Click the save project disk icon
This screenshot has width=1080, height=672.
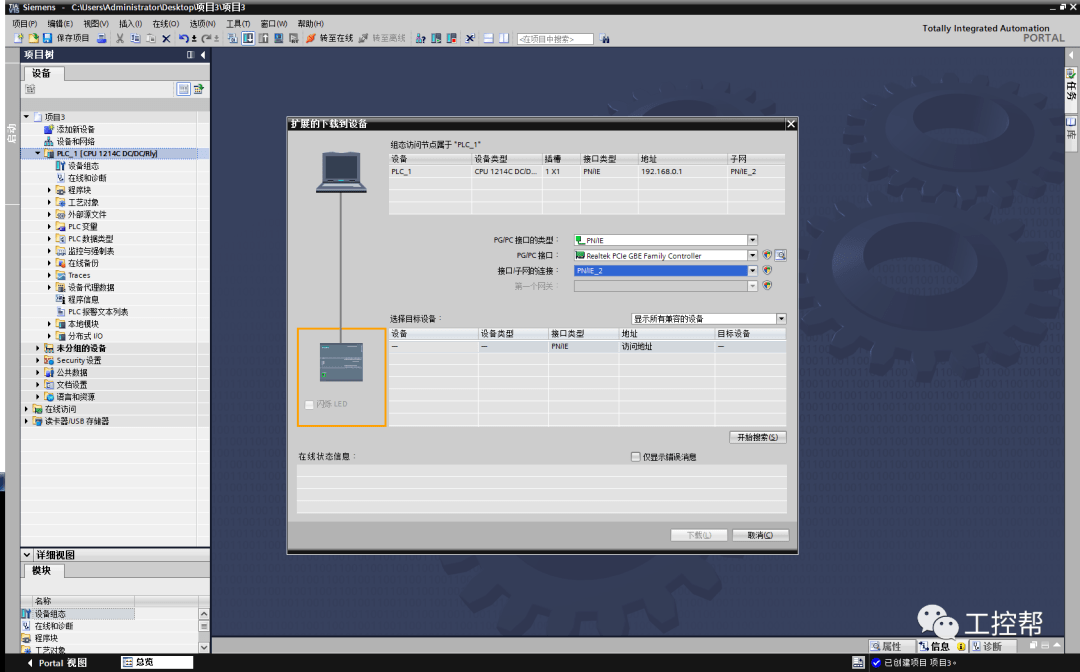(48, 39)
